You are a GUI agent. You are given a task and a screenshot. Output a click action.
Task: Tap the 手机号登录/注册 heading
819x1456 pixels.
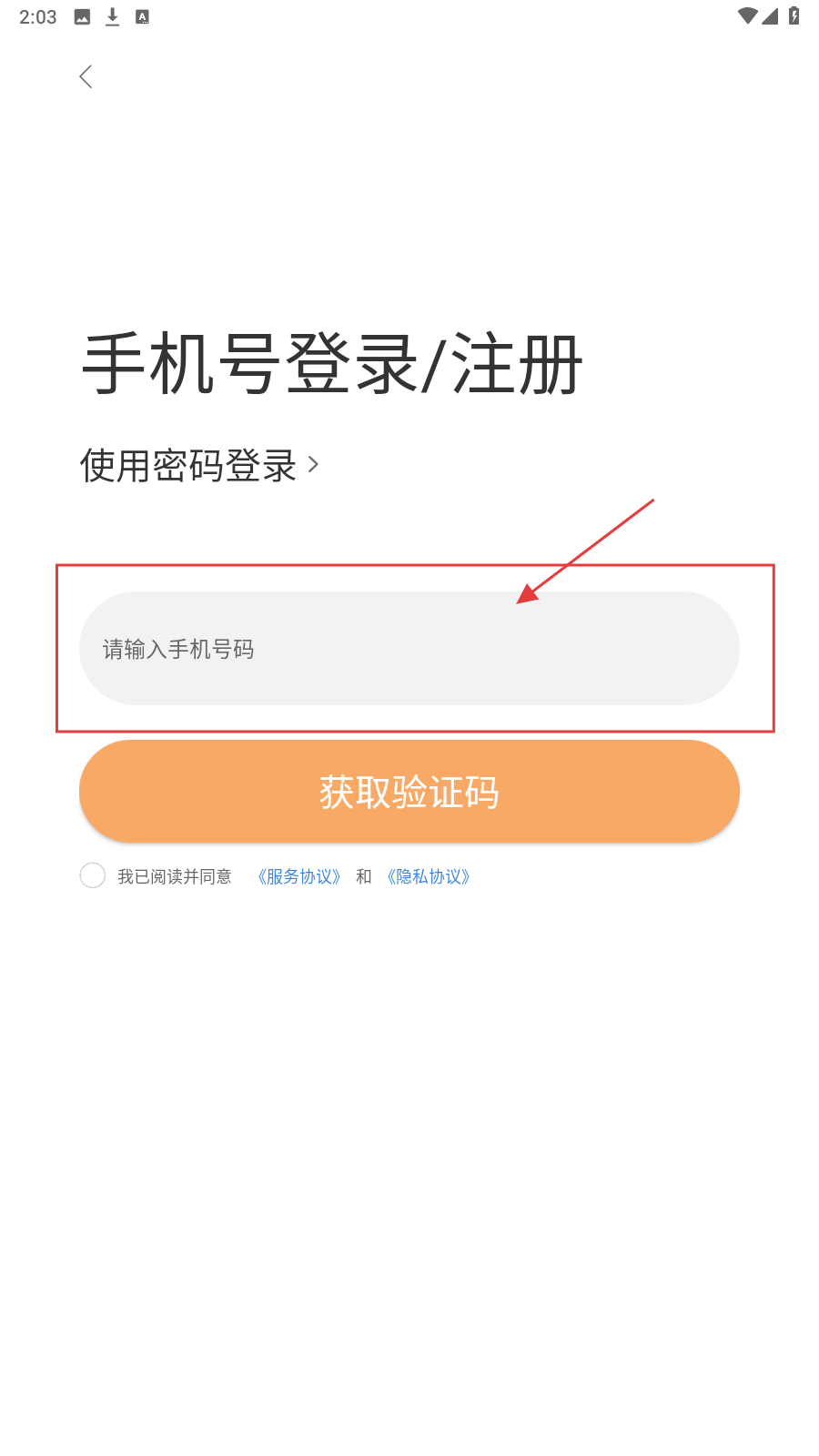[x=332, y=364]
